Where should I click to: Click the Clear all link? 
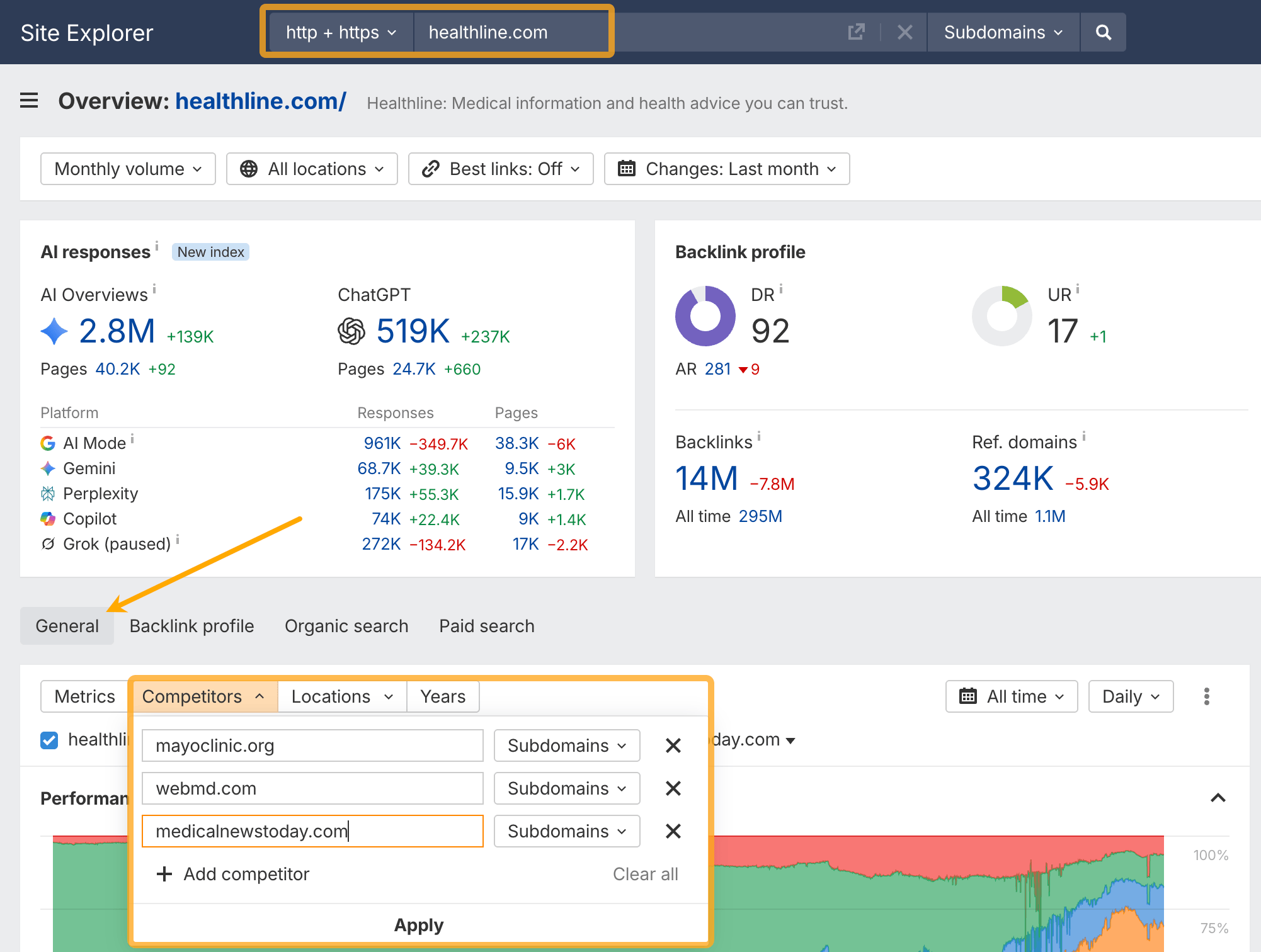click(x=645, y=874)
